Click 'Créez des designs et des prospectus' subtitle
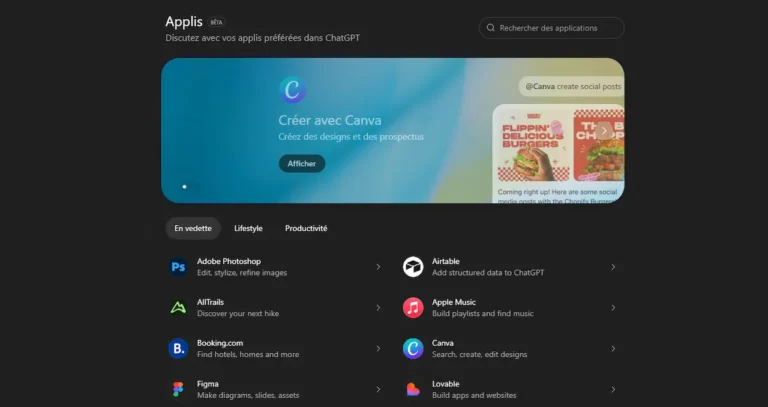 351,137
